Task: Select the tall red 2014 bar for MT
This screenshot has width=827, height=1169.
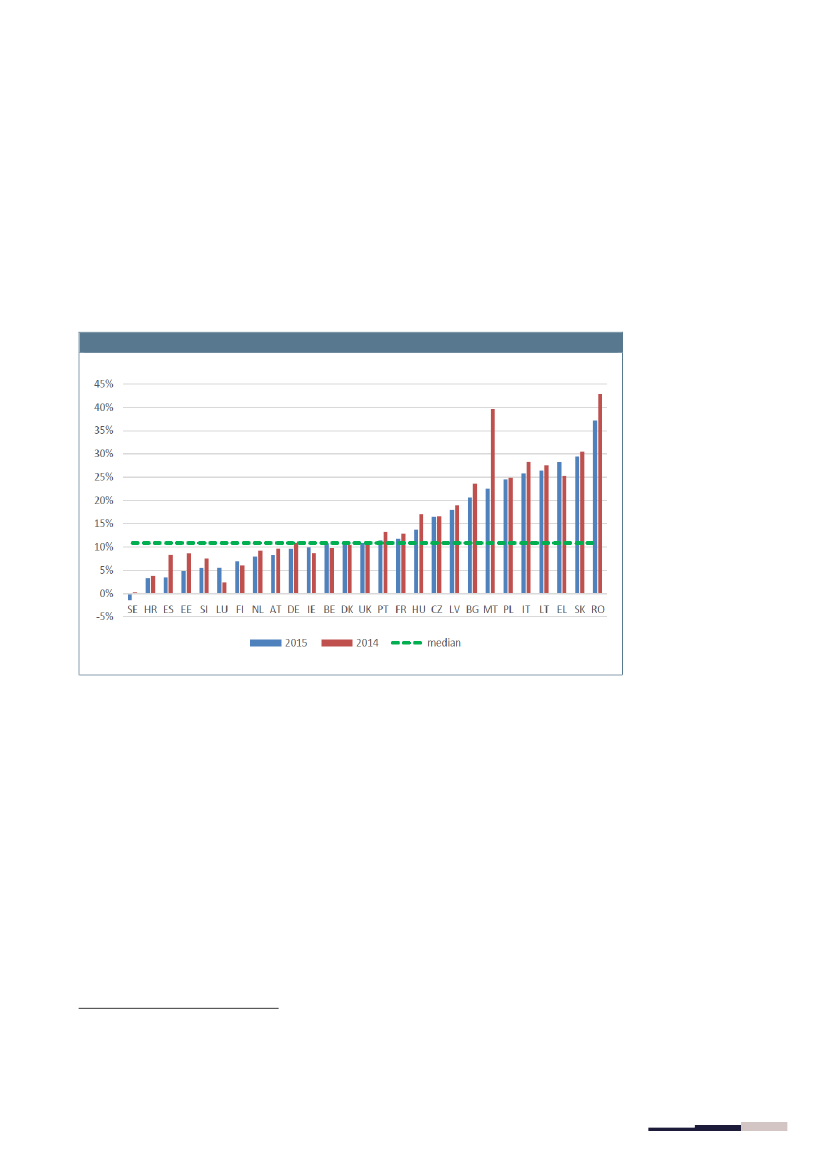Action: tap(493, 500)
